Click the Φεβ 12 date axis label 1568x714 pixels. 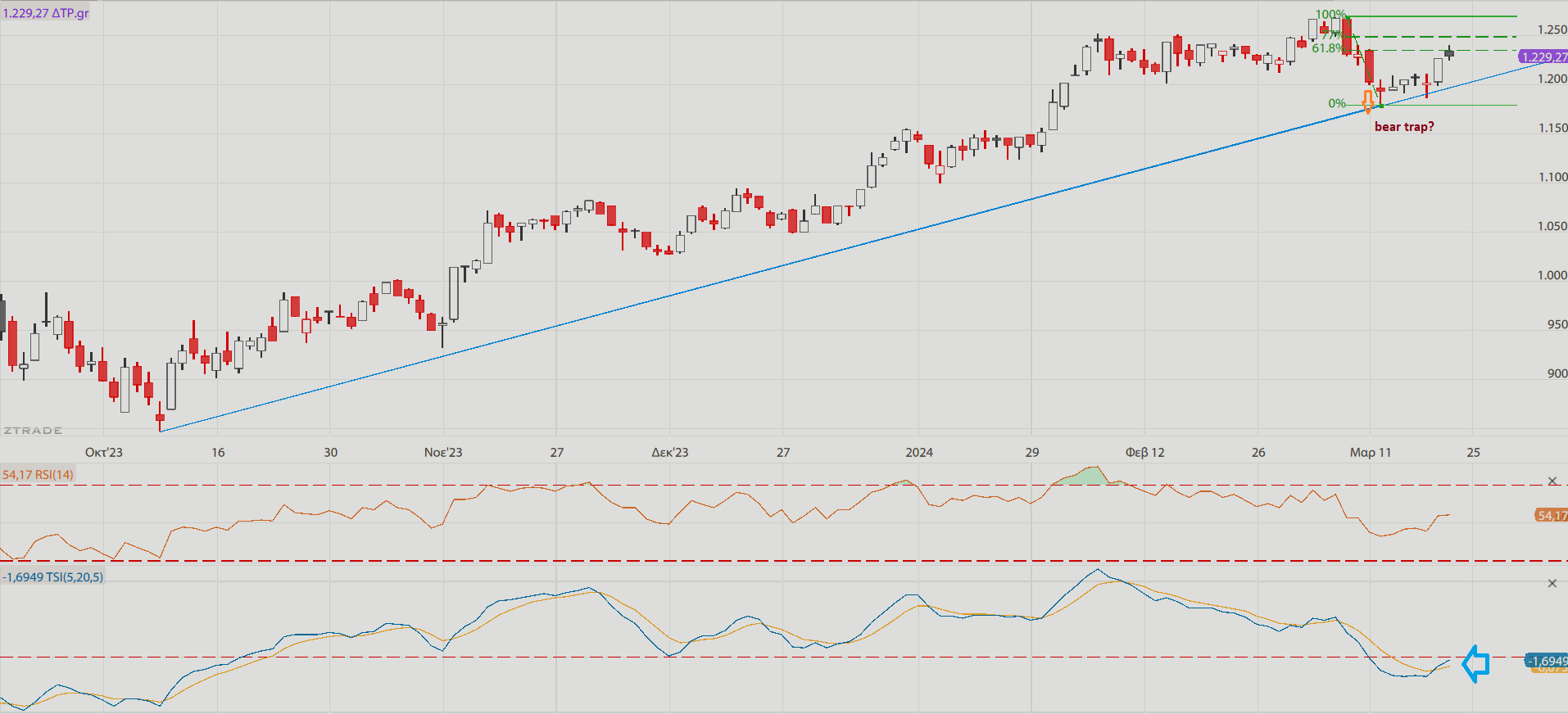[x=1145, y=452]
